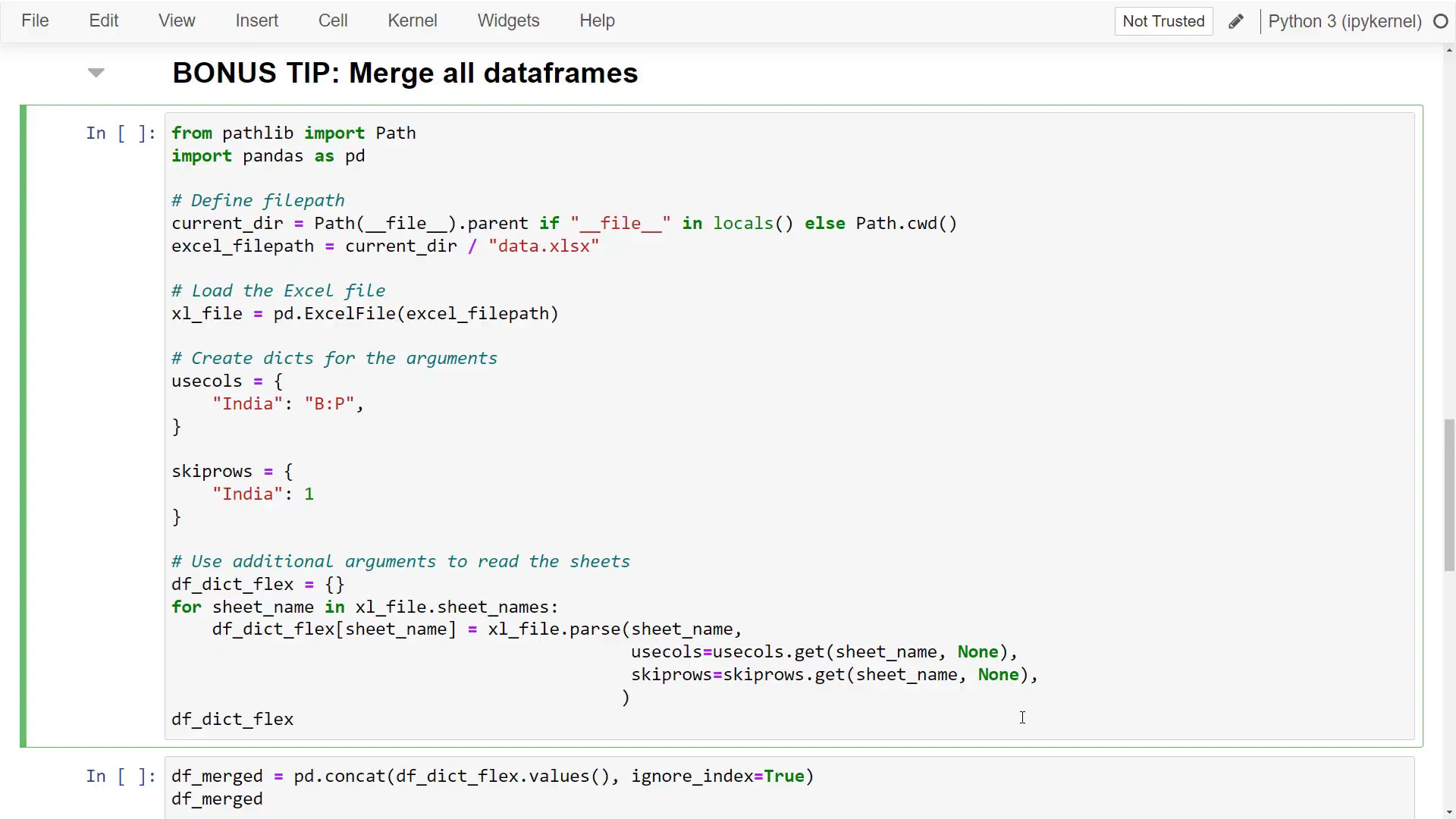Open the View menu
The image size is (1456, 819).
(176, 20)
